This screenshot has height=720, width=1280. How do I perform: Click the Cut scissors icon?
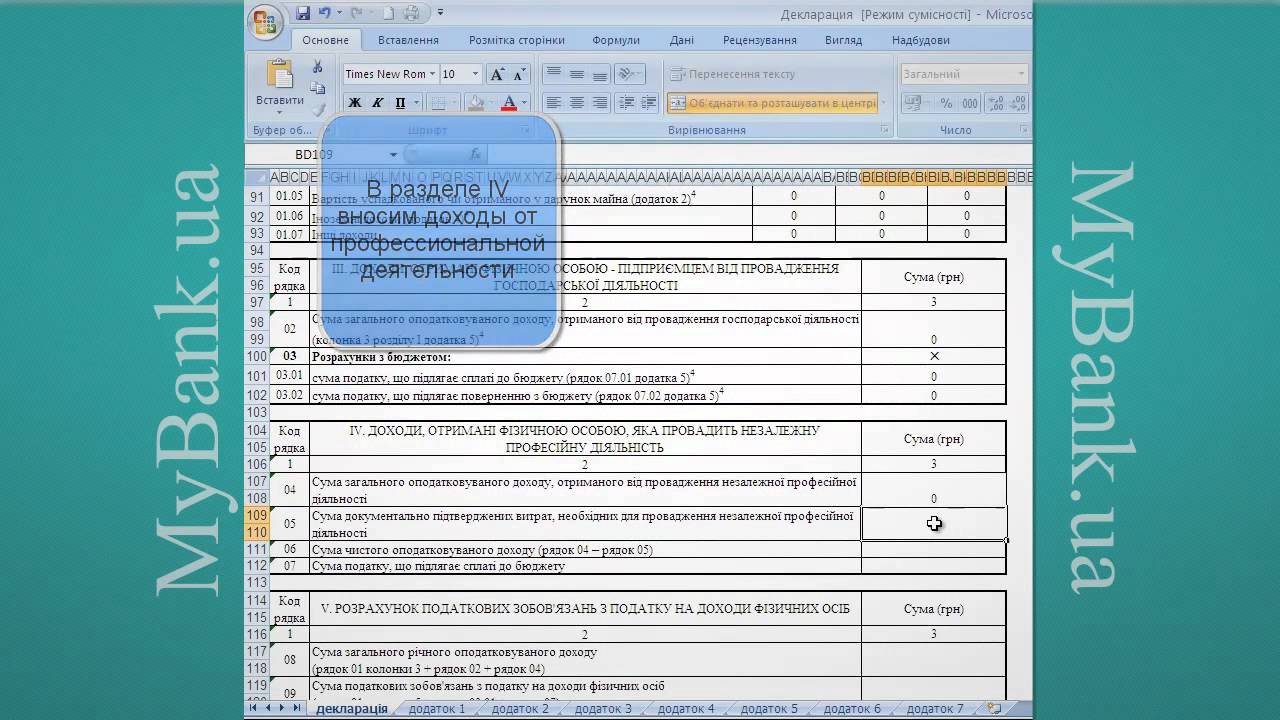click(x=317, y=67)
